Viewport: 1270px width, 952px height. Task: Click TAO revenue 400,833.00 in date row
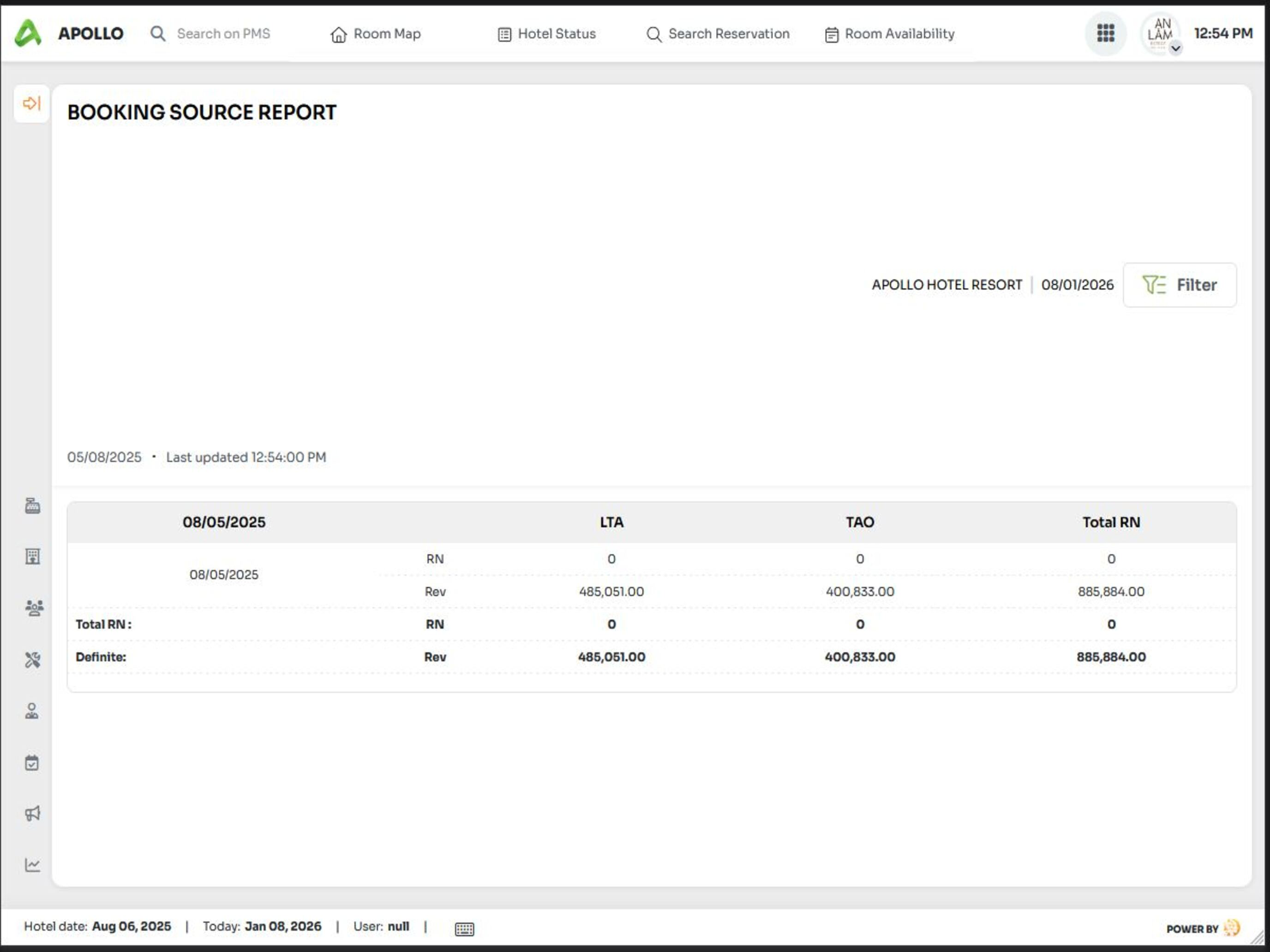[859, 592]
